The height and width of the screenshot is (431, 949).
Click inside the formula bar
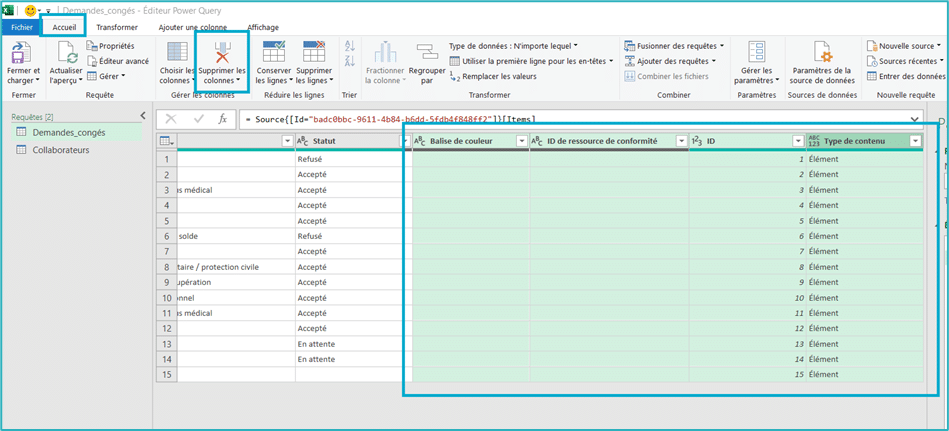(575, 119)
